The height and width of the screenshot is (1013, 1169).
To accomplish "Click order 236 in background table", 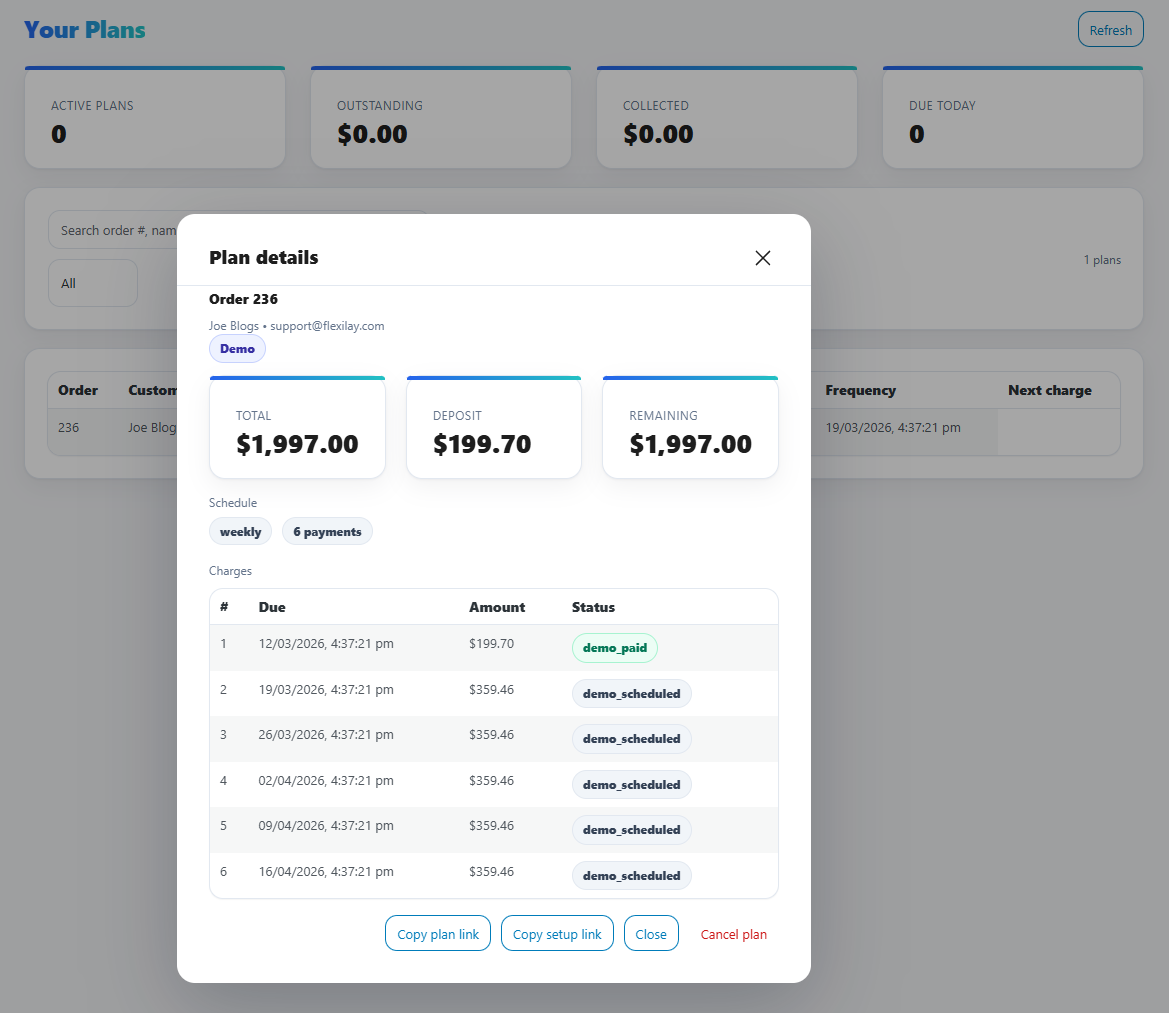I will click(69, 428).
